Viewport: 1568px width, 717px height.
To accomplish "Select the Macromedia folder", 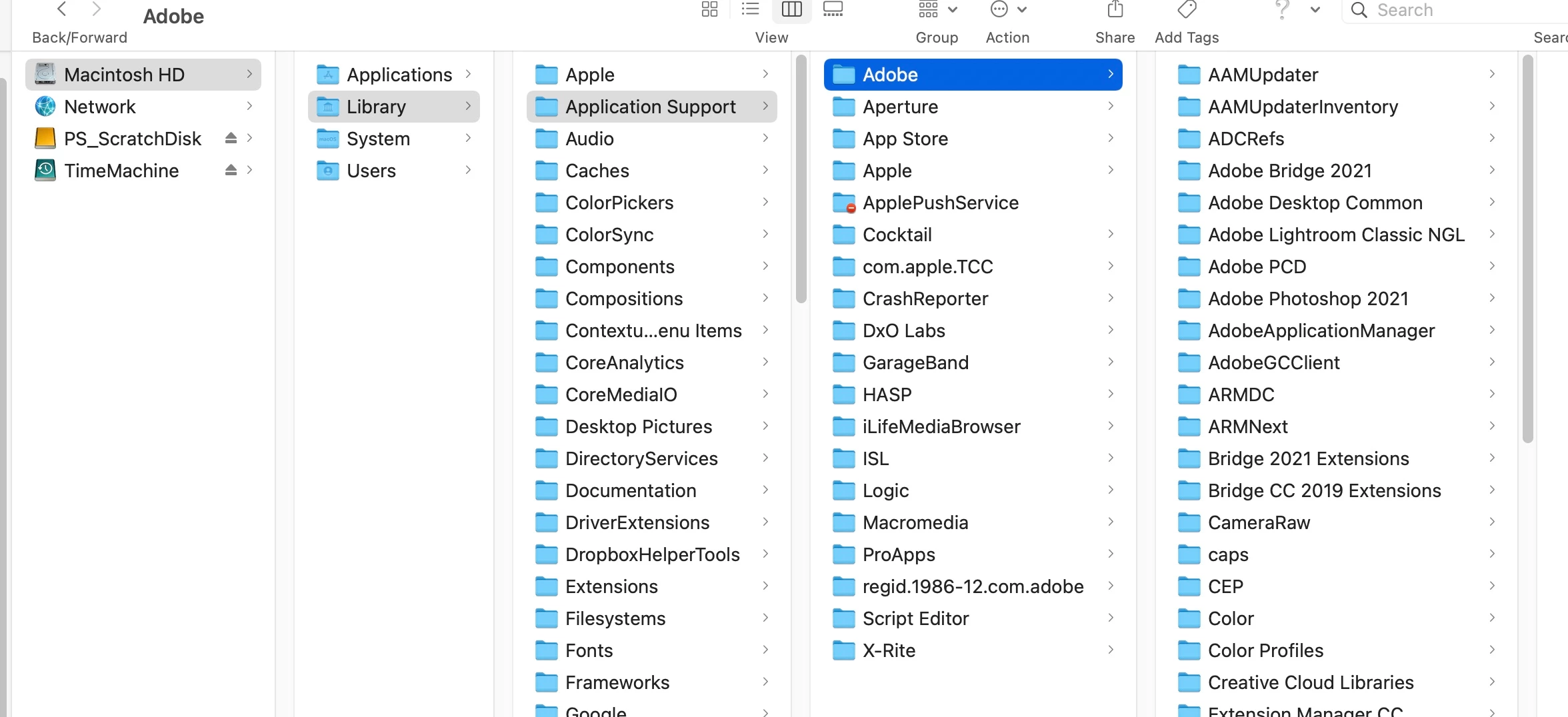I will [x=973, y=522].
